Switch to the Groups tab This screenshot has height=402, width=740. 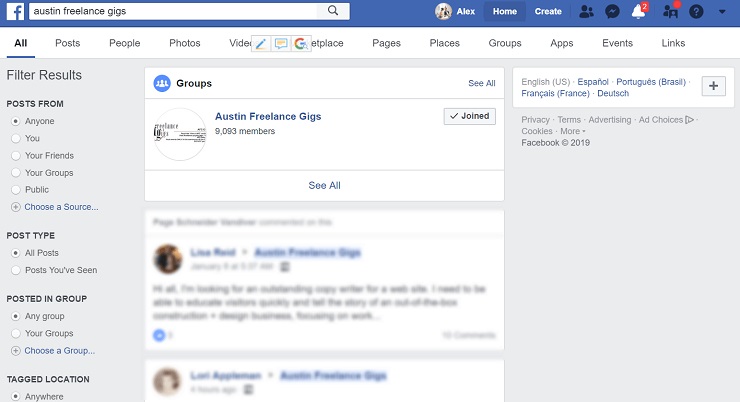click(x=505, y=43)
